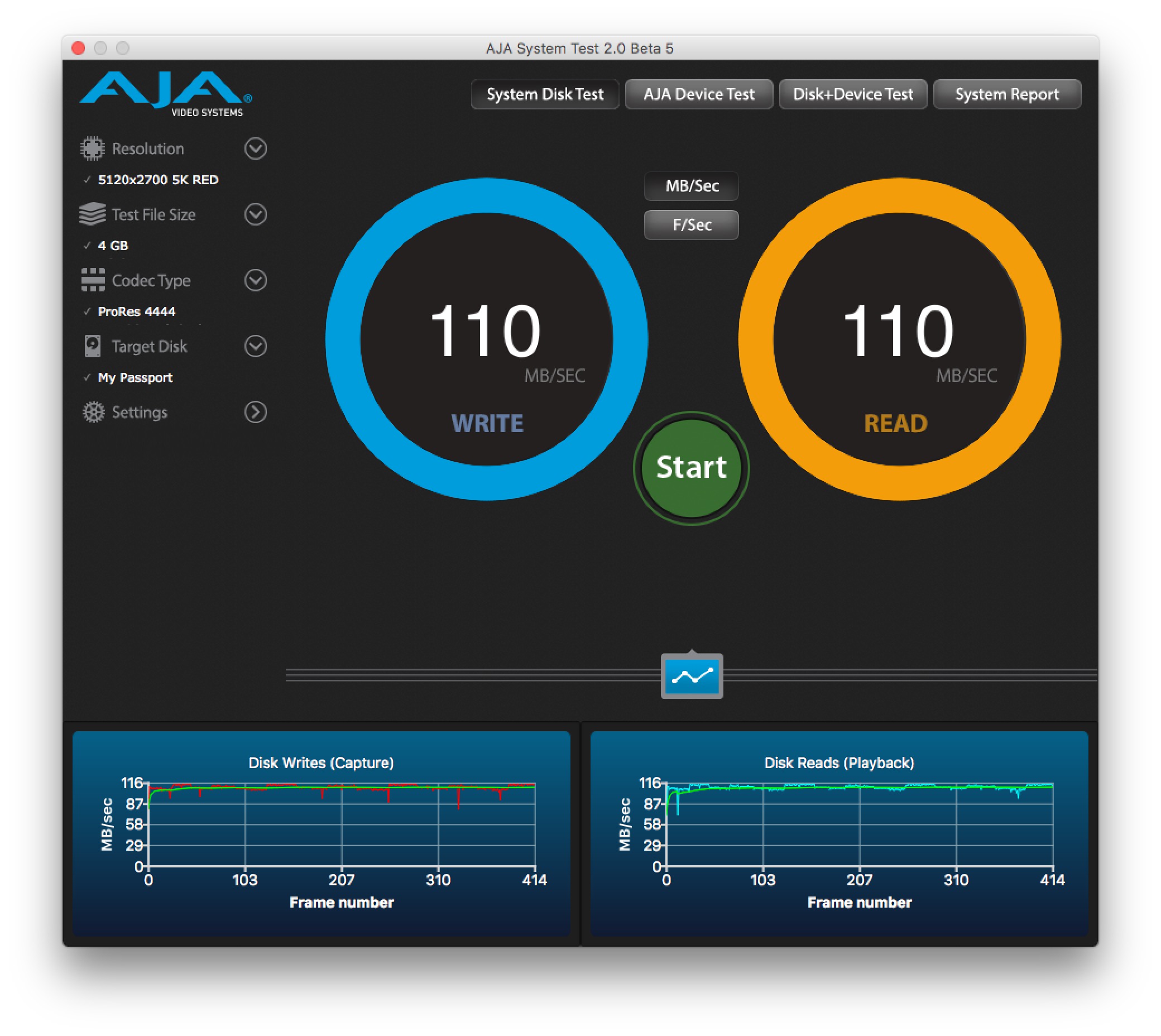The image size is (1161, 1036).
Task: Select F/Sec display units
Action: (x=692, y=225)
